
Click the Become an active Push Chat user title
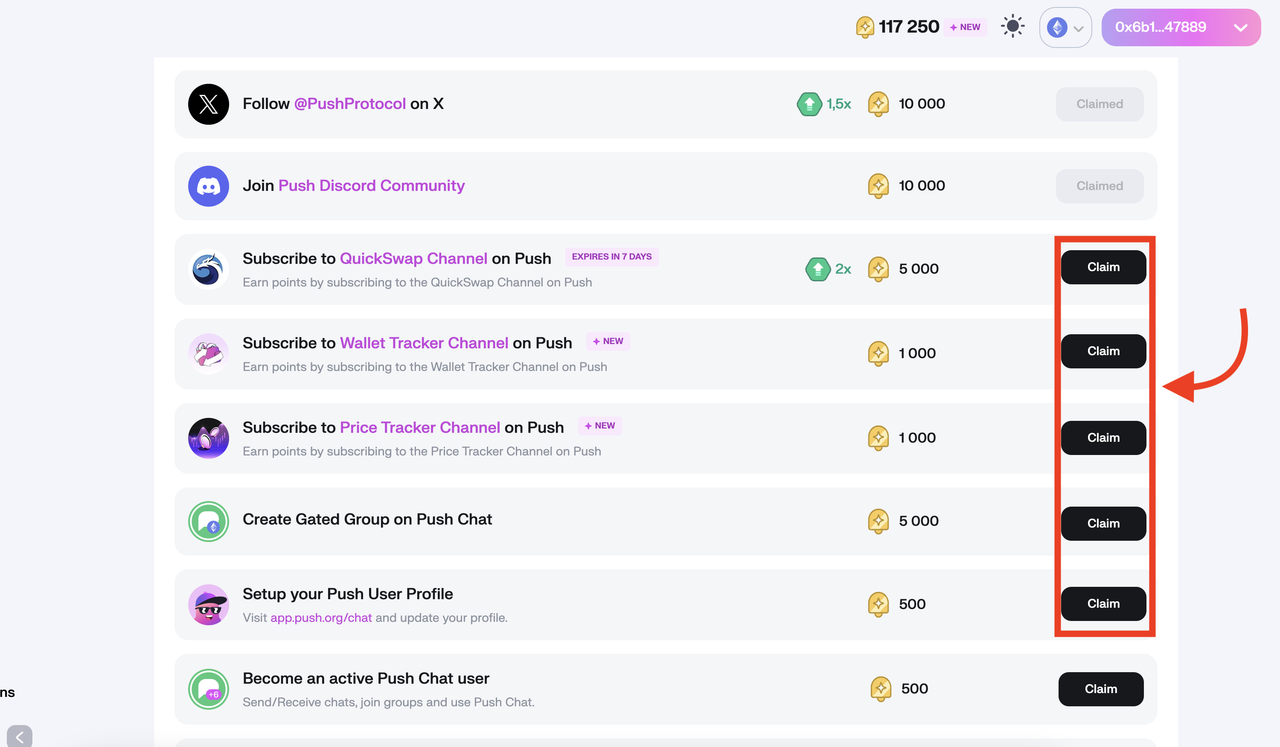pos(366,679)
